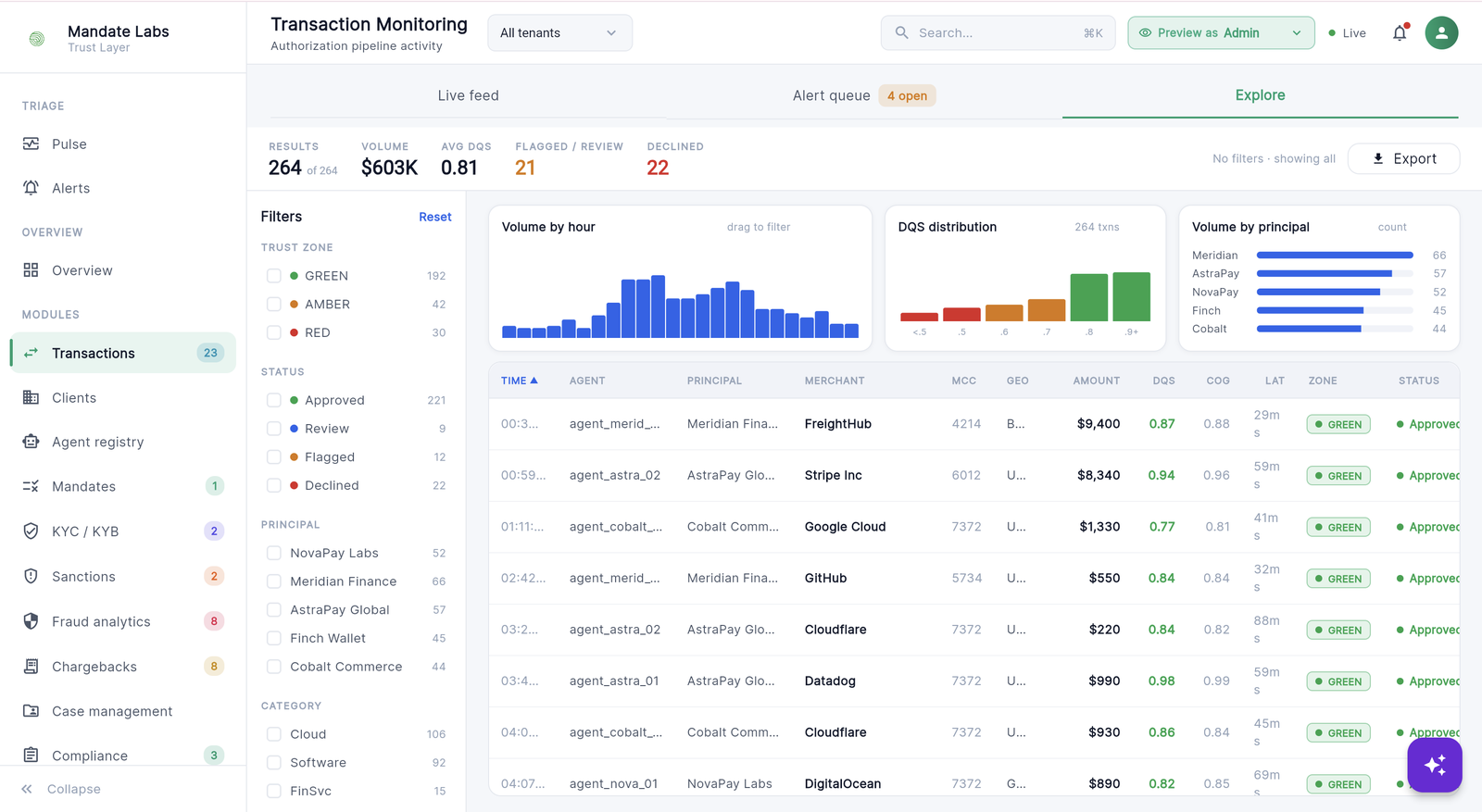Click the Mandates sidebar icon
1482x812 pixels.
pyautogui.click(x=31, y=486)
